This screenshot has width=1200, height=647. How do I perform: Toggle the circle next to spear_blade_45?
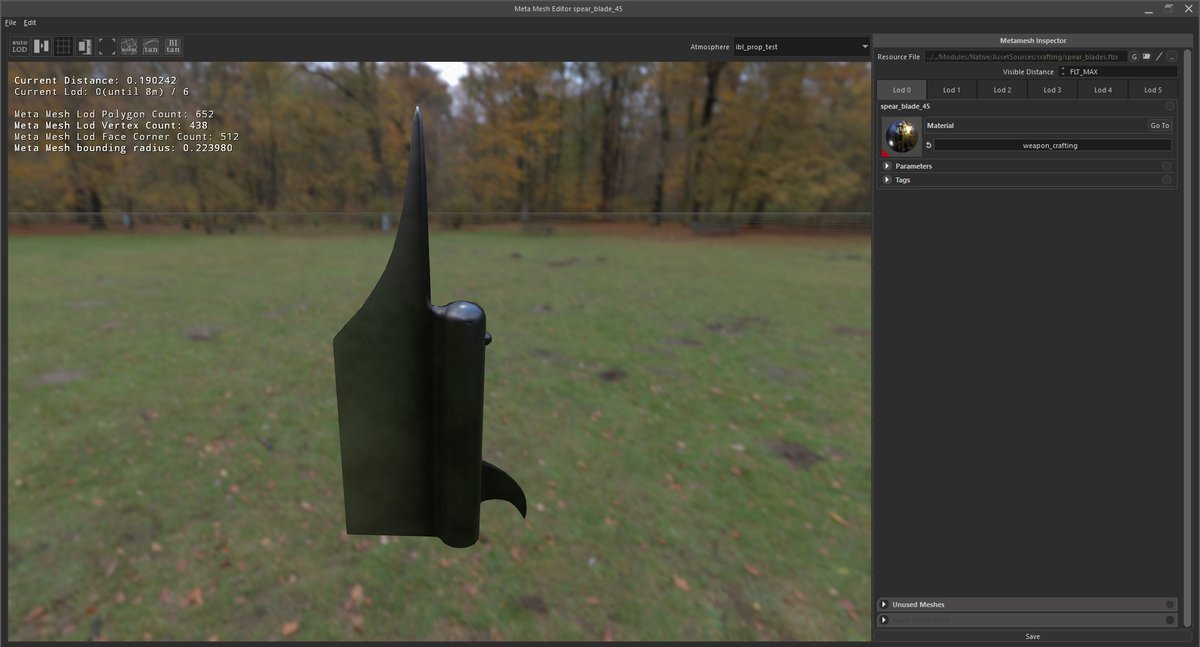point(1169,106)
